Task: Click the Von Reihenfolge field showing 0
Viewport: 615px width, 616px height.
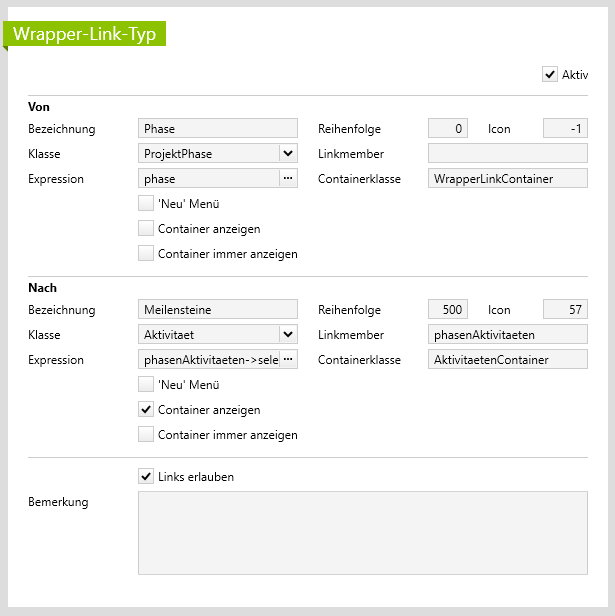Action: 447,129
